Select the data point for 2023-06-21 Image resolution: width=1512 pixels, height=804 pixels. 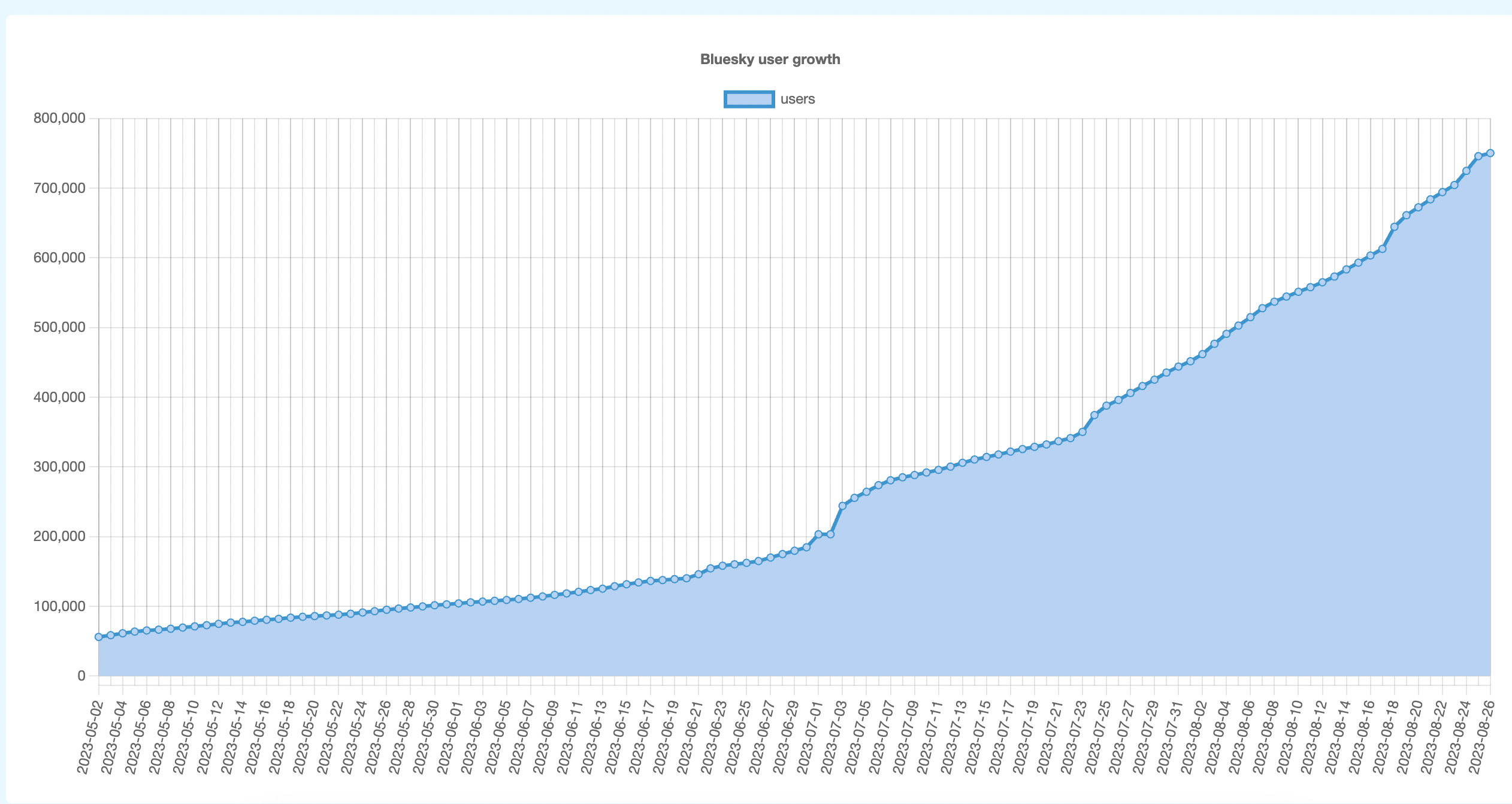tap(698, 574)
